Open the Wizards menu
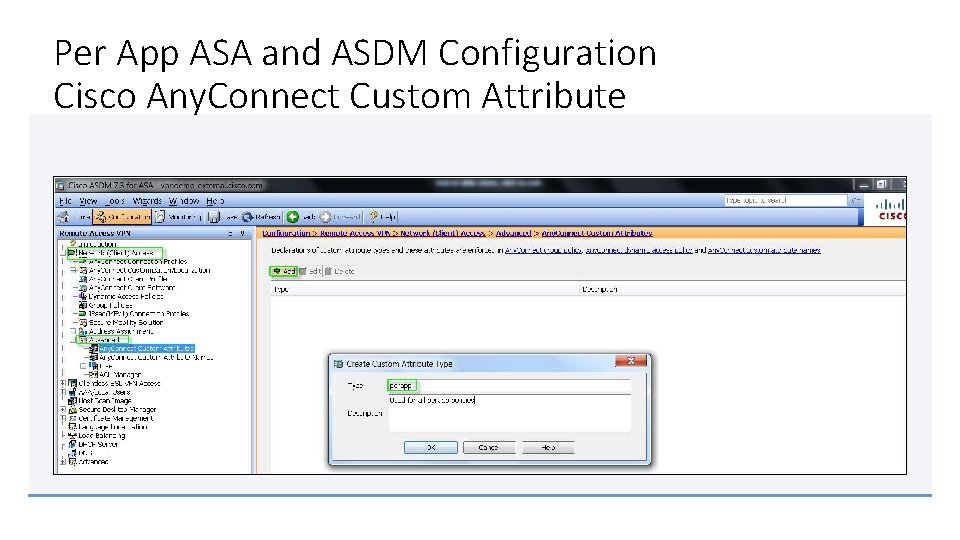 coord(147,201)
